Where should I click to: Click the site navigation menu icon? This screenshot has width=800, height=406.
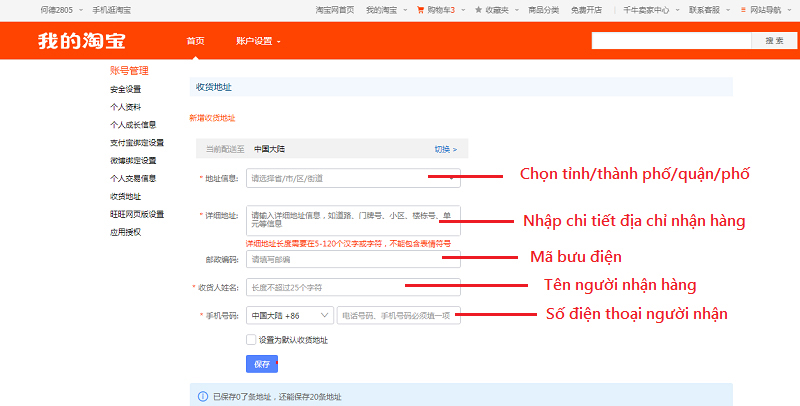coord(743,10)
